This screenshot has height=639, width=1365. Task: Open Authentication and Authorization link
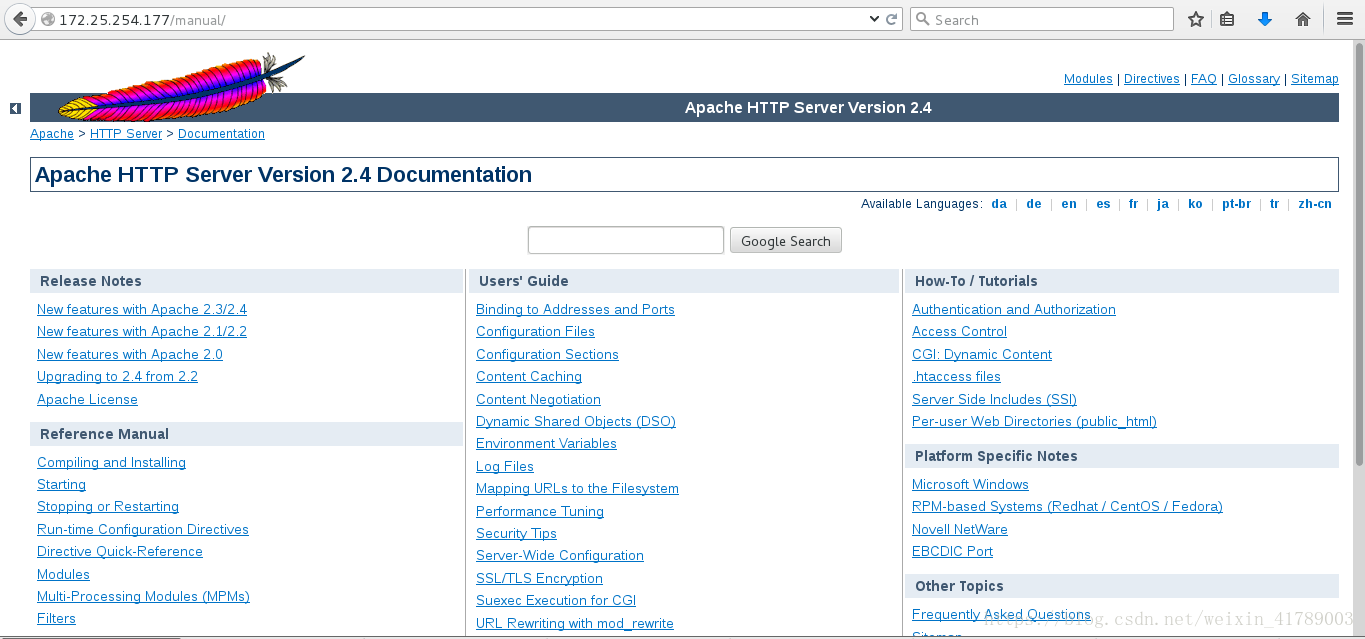point(1014,310)
